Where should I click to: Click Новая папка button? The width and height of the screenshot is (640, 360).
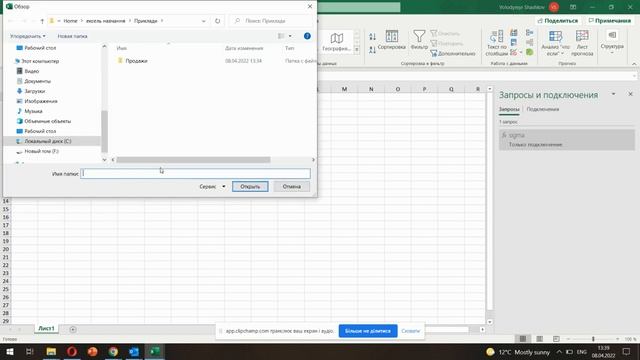click(x=72, y=36)
